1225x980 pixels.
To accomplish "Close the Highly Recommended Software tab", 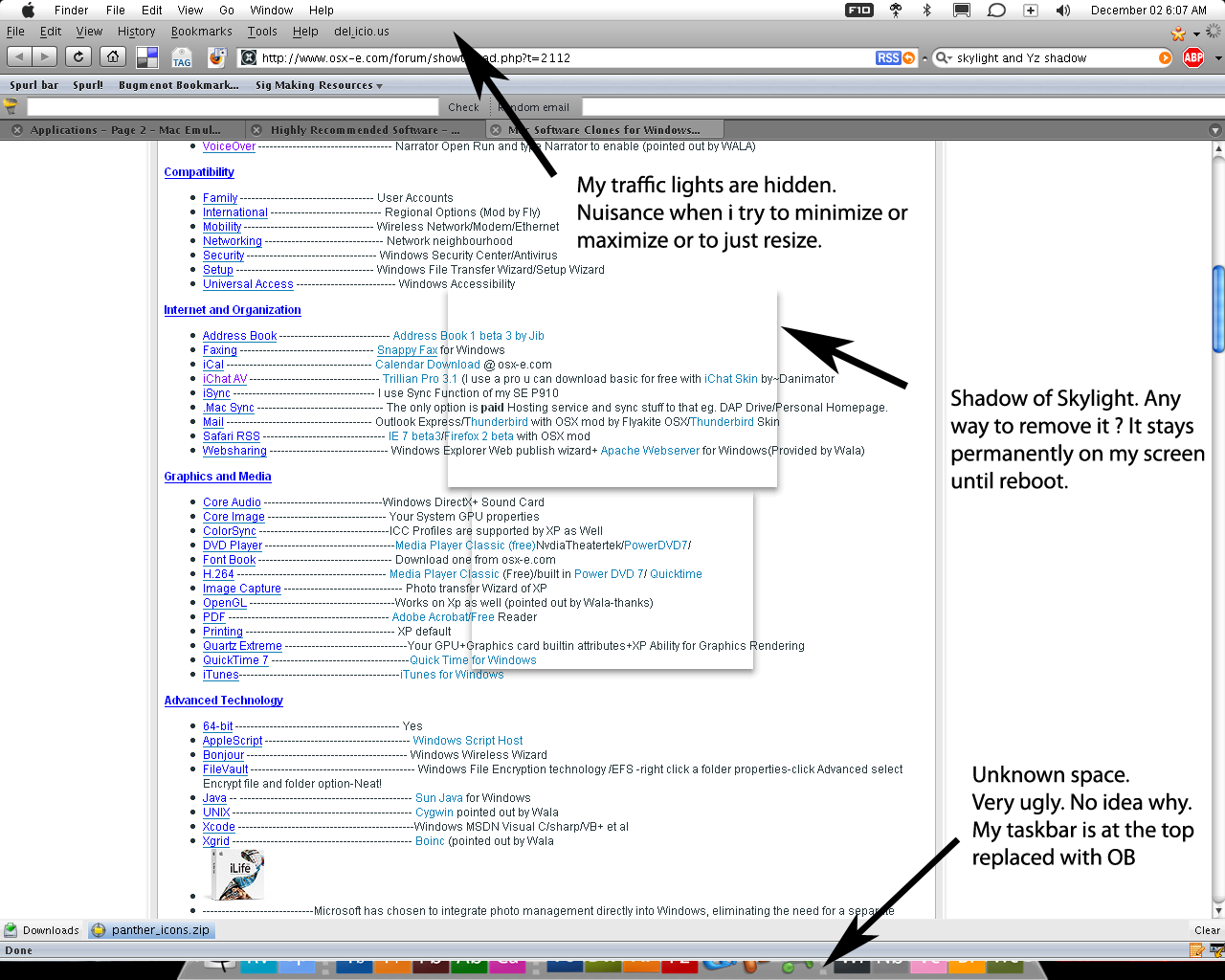I will [256, 130].
